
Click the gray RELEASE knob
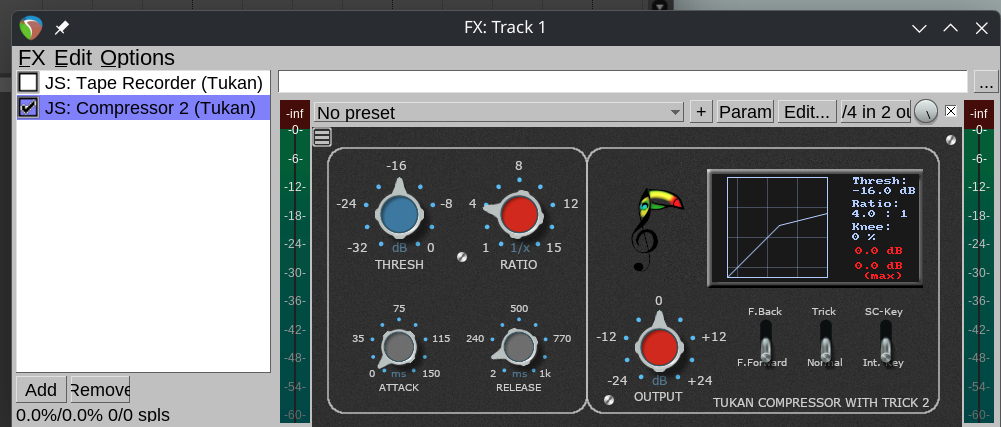[518, 347]
